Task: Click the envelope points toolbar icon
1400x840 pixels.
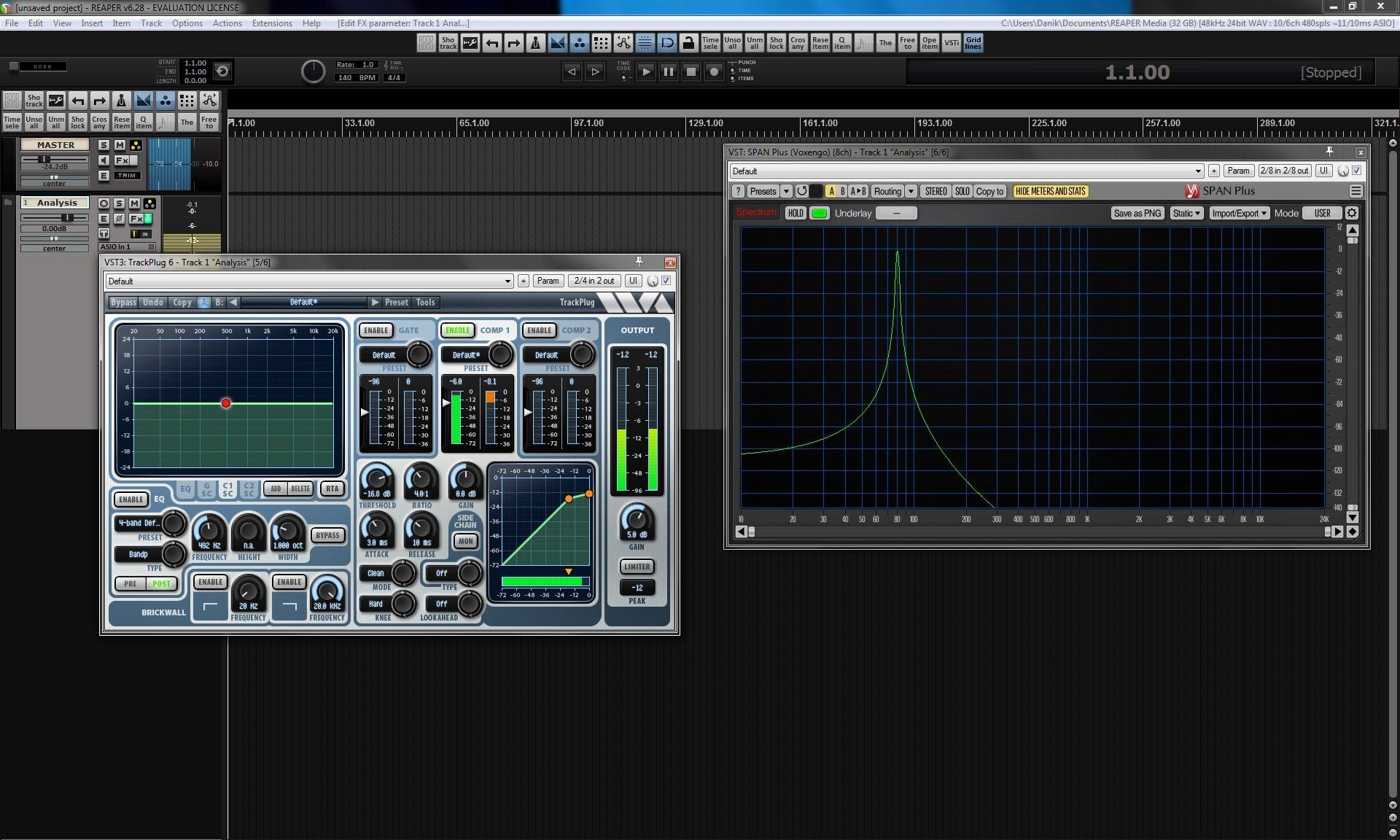Action: coord(623,43)
